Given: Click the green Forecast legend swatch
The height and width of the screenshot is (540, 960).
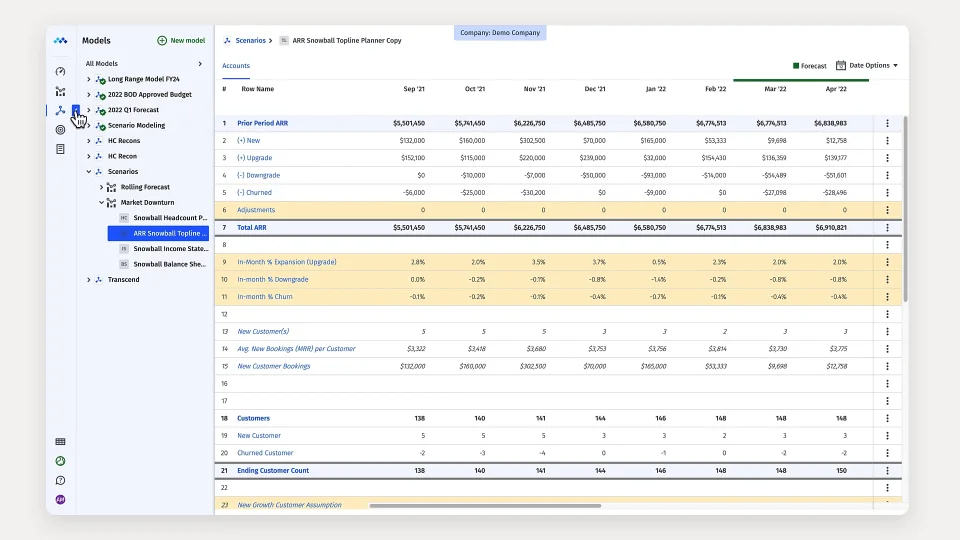Looking at the screenshot, I should tap(796, 66).
